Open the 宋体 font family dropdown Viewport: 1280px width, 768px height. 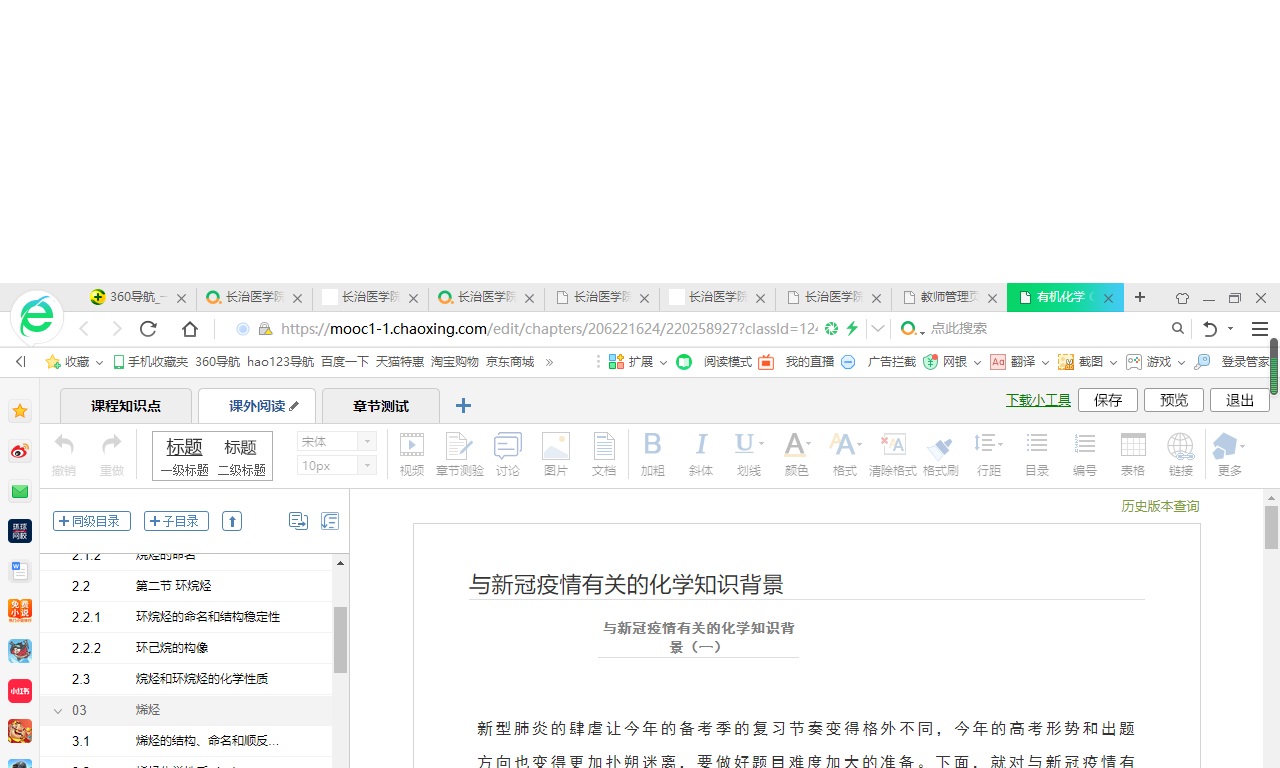click(336, 441)
